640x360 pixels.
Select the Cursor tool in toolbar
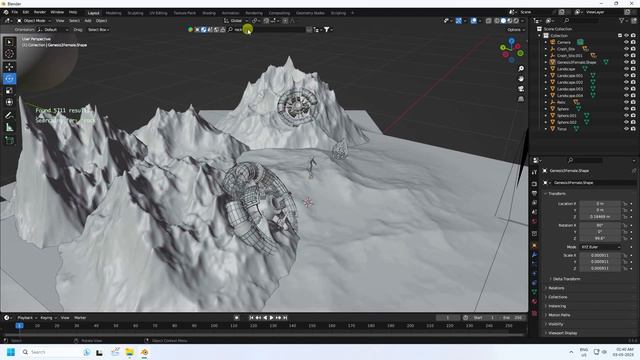(9, 54)
